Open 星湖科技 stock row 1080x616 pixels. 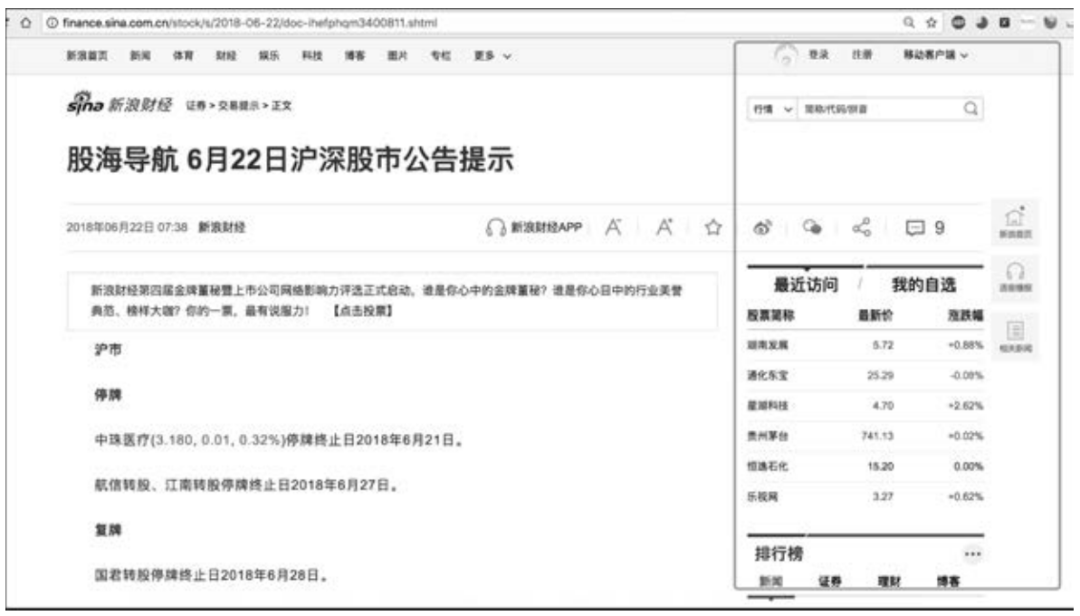pos(865,405)
